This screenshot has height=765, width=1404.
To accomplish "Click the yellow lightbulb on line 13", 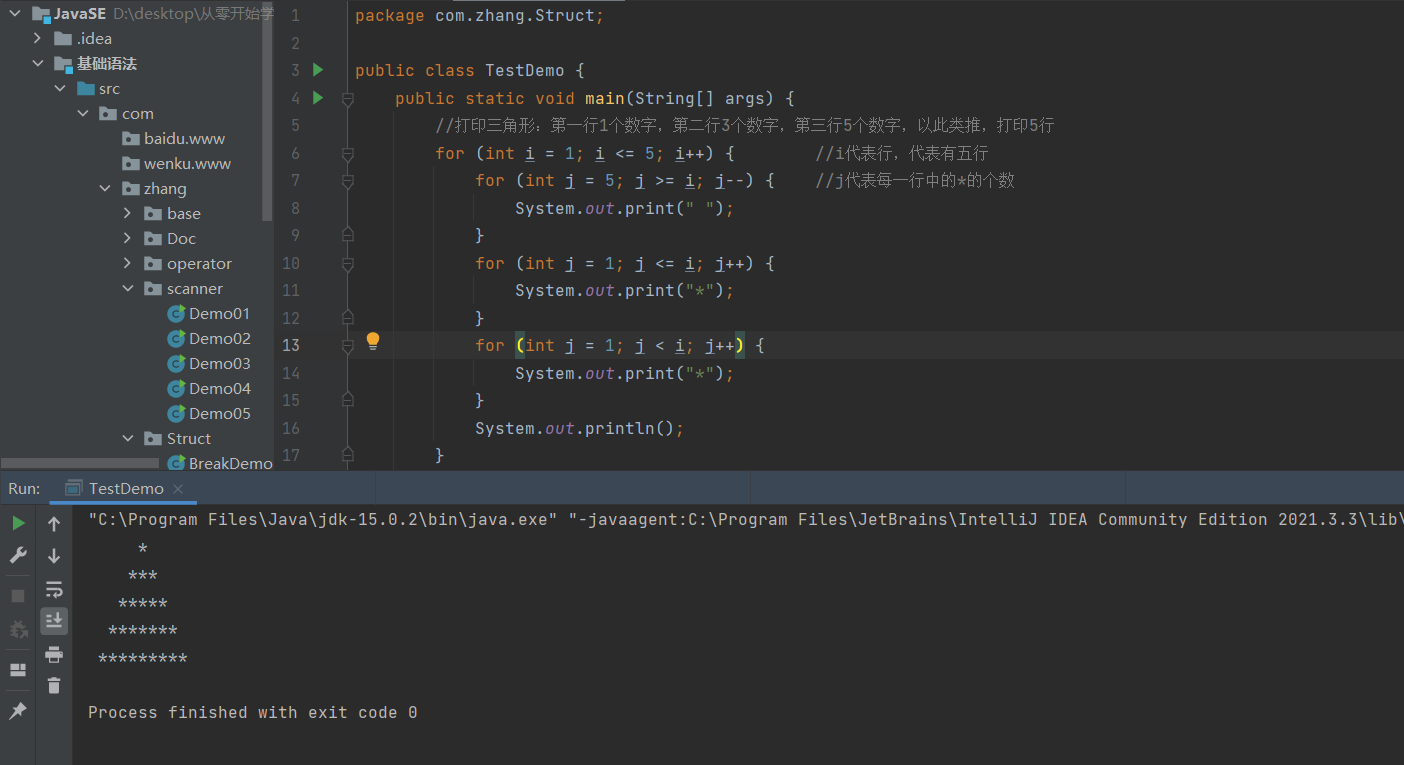I will (373, 341).
